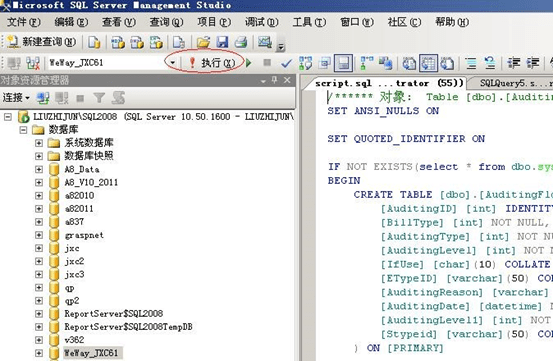Expand the 系统数据库 folder
553x361 pixels.
(39, 143)
